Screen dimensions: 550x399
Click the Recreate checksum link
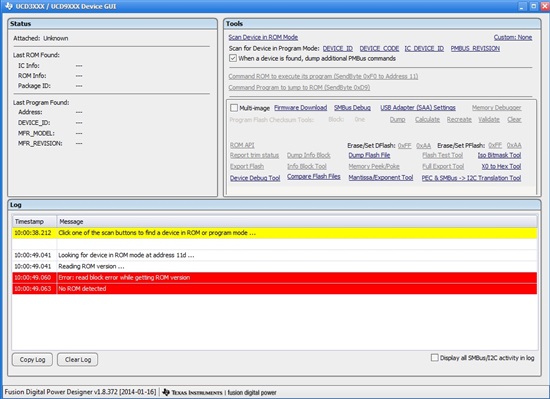[459, 120]
